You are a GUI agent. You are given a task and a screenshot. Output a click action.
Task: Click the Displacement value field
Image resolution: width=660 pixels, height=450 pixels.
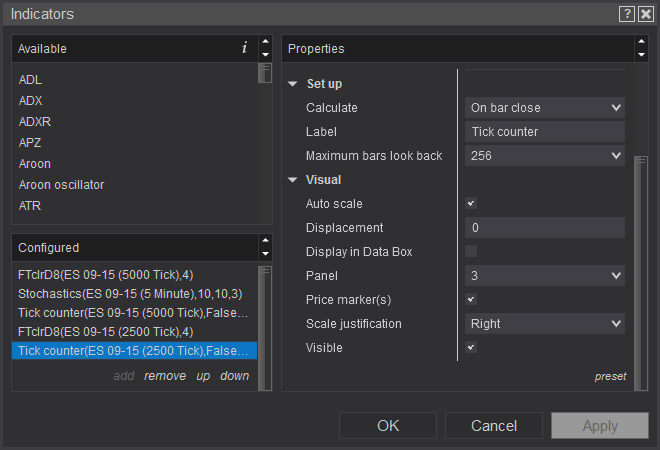point(545,228)
